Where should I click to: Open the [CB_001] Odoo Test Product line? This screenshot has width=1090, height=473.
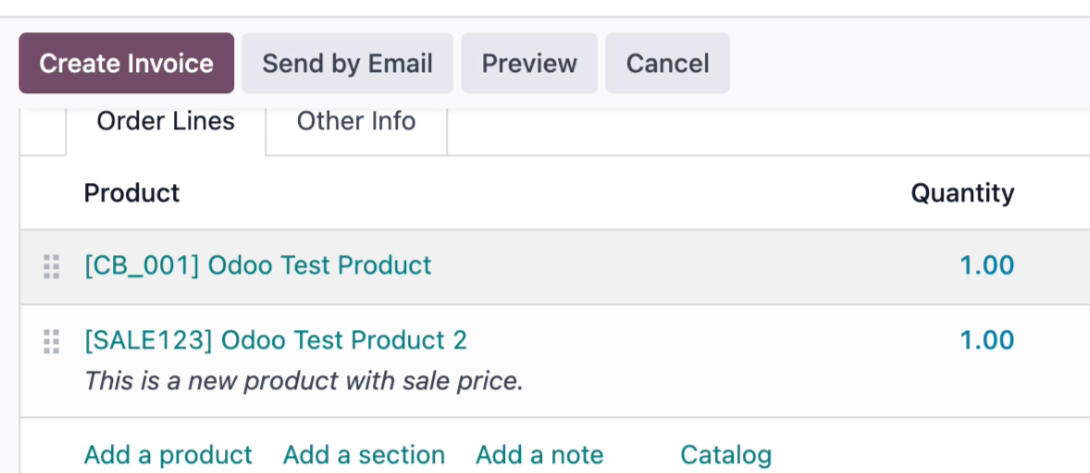(x=258, y=266)
